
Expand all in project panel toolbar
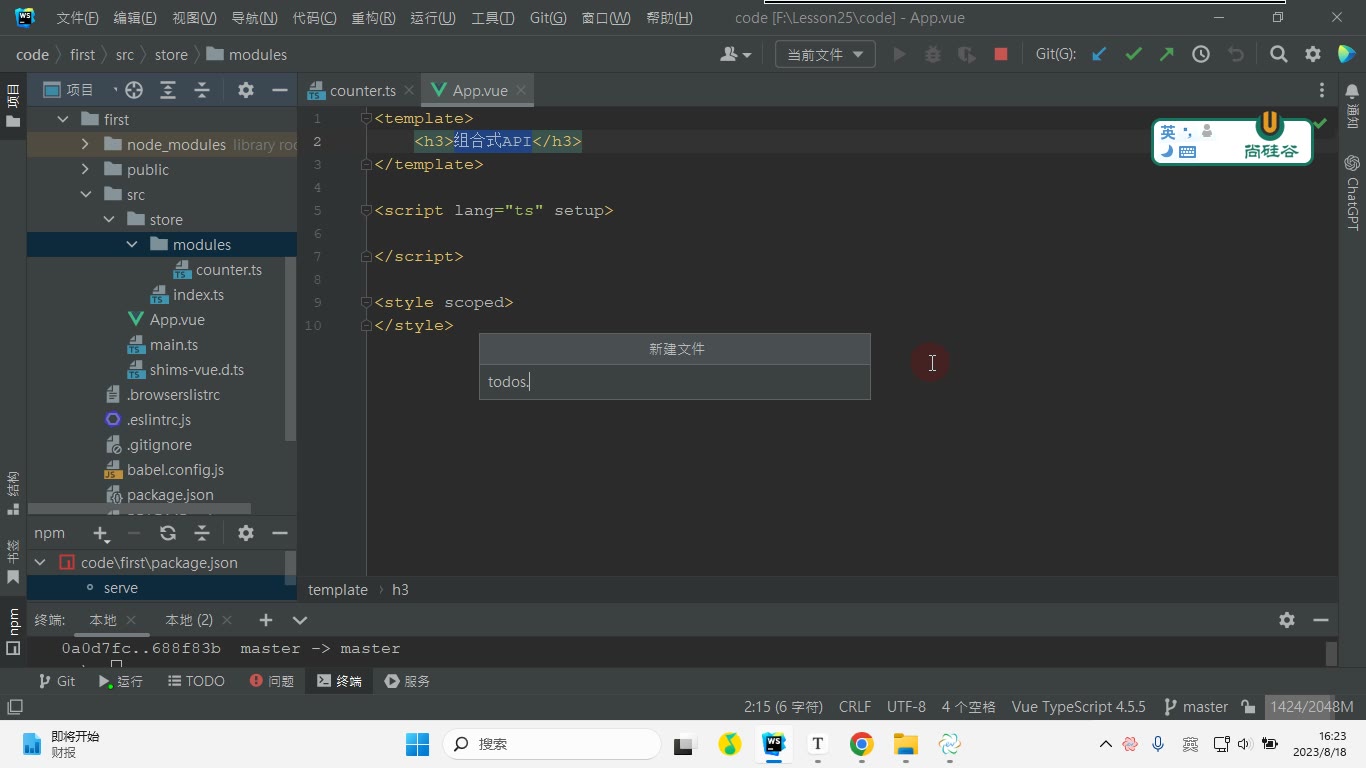(x=168, y=90)
